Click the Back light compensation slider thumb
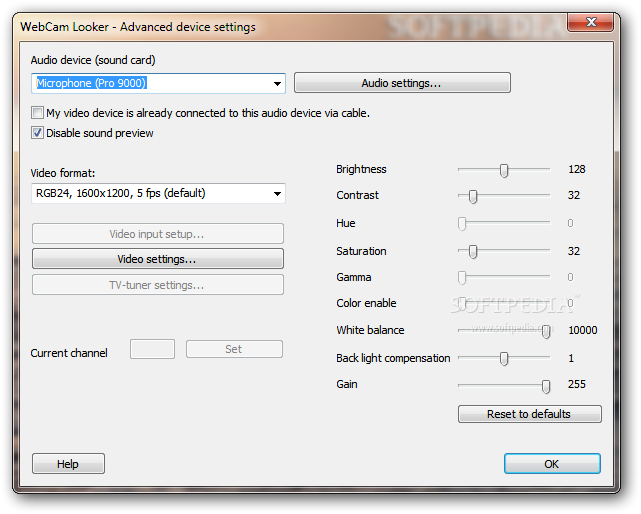 tap(504, 359)
